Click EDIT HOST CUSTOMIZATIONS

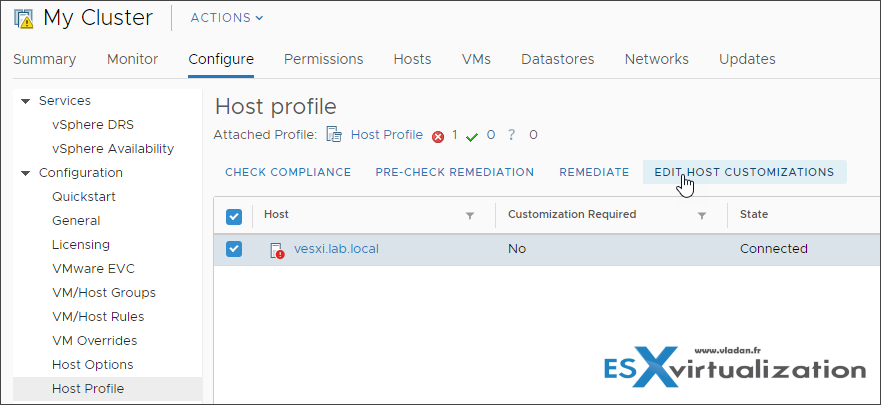click(x=744, y=172)
